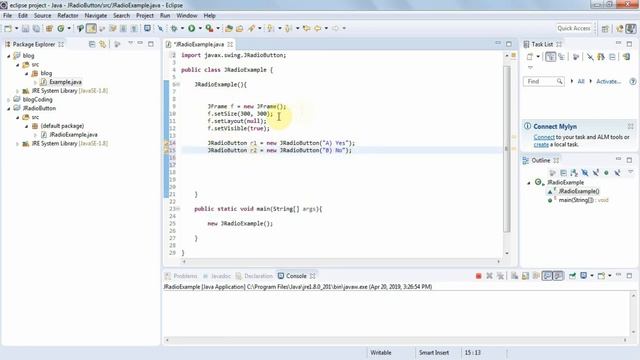640x360 pixels.
Task: Click the Console horizontal scrollbar track
Action: 396,340
